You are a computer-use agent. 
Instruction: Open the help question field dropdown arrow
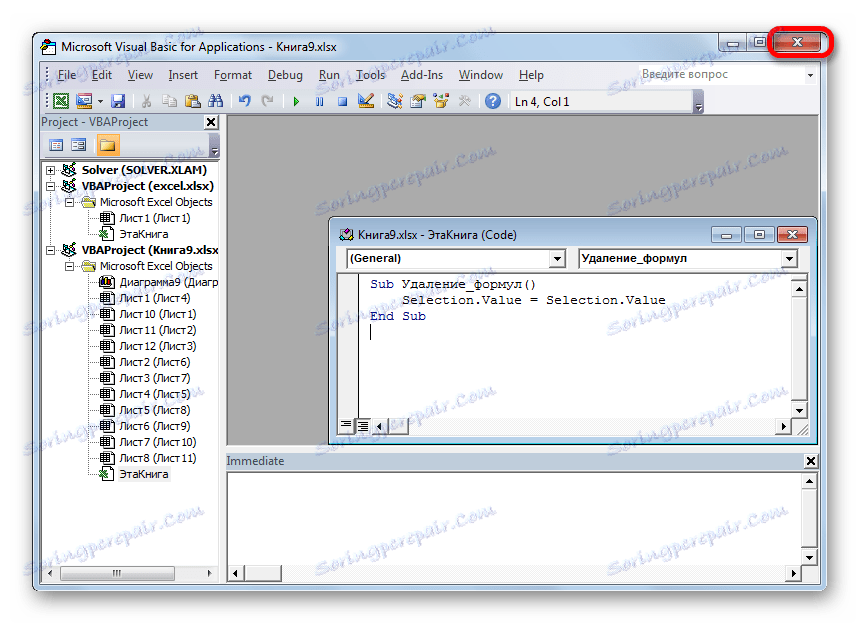coord(810,75)
